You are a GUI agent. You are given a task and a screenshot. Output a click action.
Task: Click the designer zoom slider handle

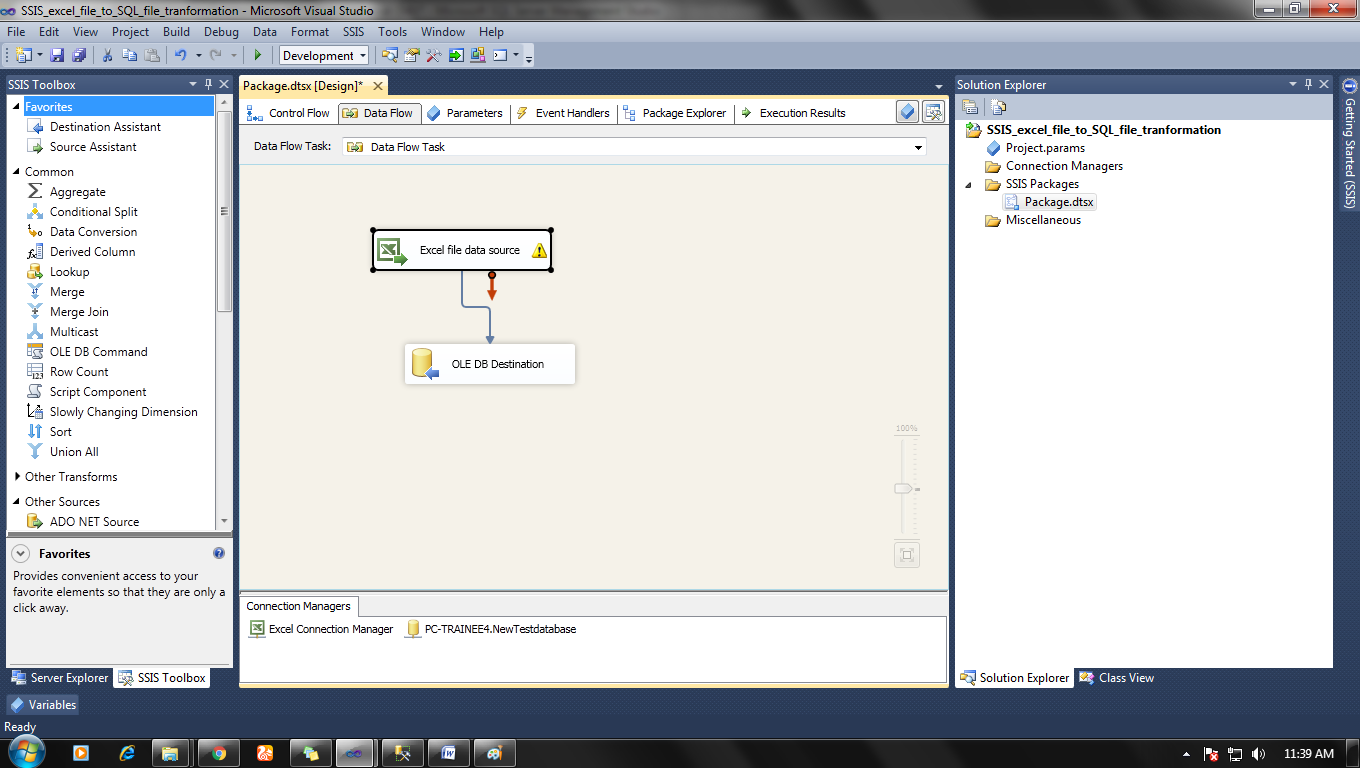pos(905,488)
